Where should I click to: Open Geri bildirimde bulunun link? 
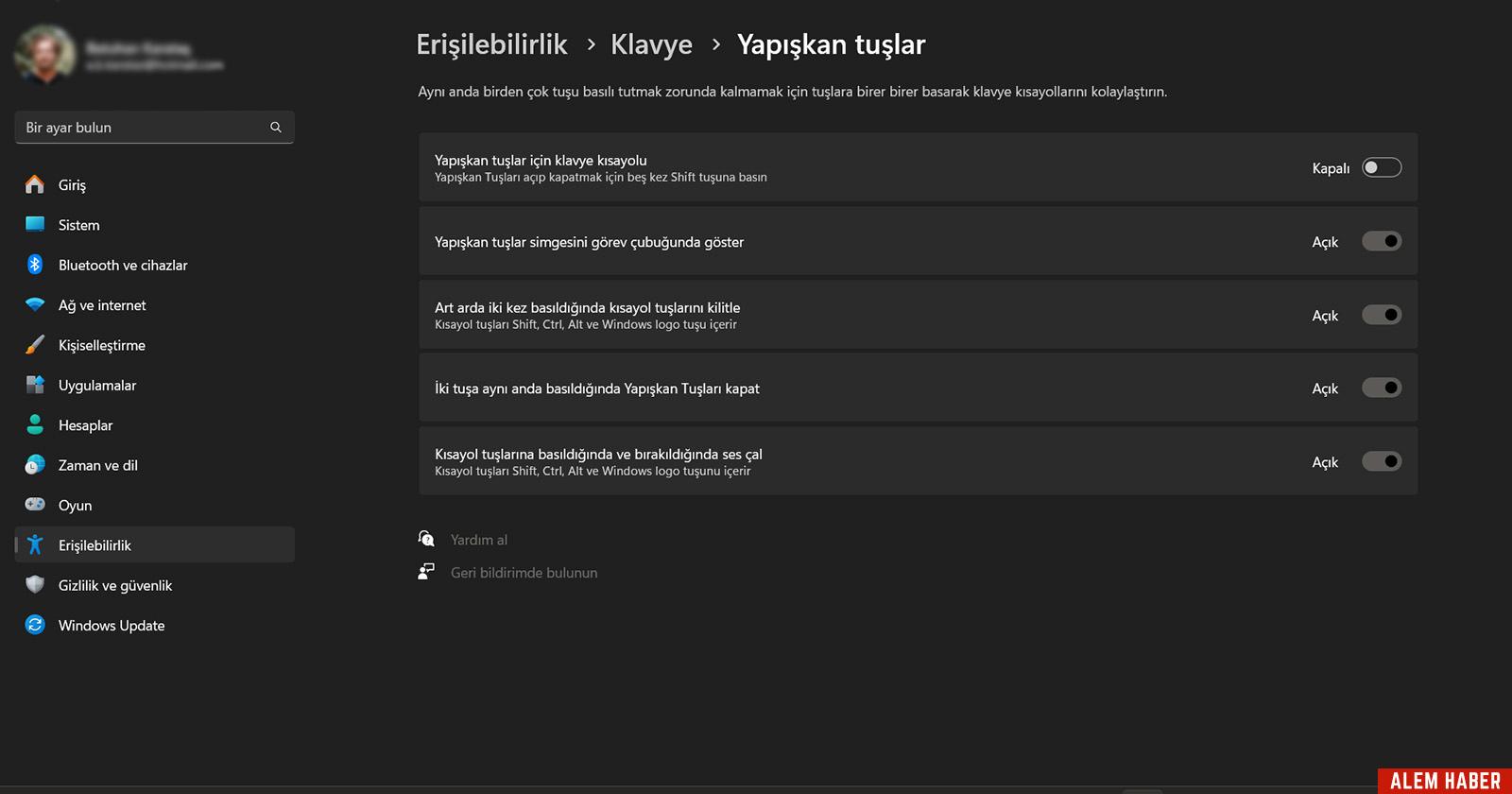tap(524, 573)
